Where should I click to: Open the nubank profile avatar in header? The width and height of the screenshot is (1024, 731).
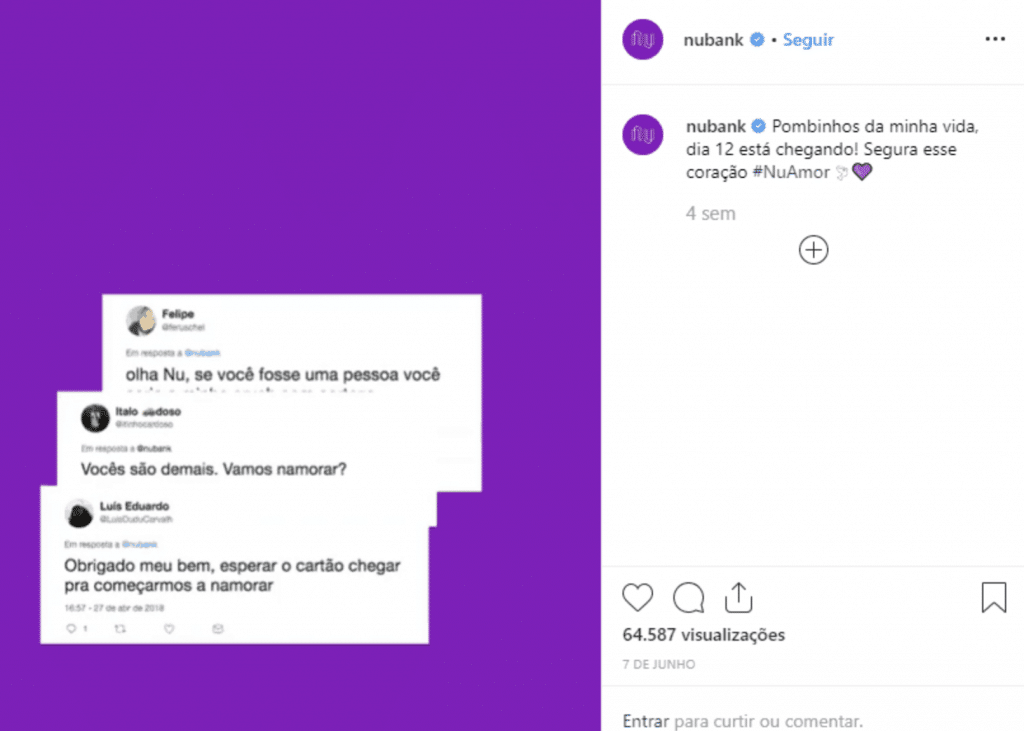643,40
